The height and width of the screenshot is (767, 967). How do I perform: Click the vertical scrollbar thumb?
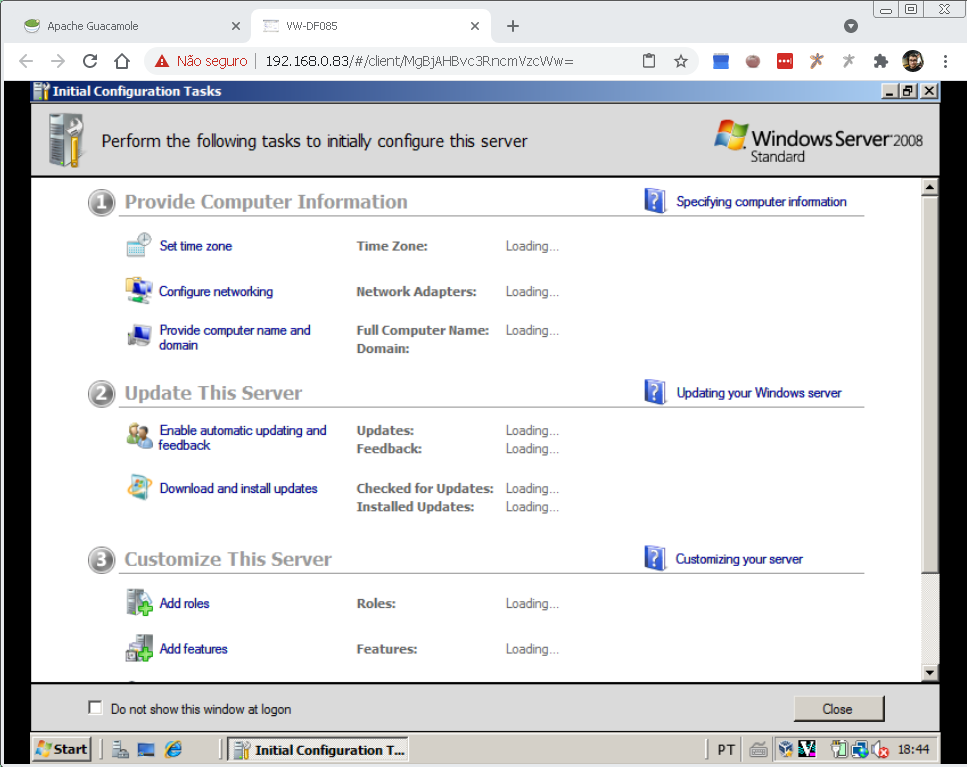929,384
